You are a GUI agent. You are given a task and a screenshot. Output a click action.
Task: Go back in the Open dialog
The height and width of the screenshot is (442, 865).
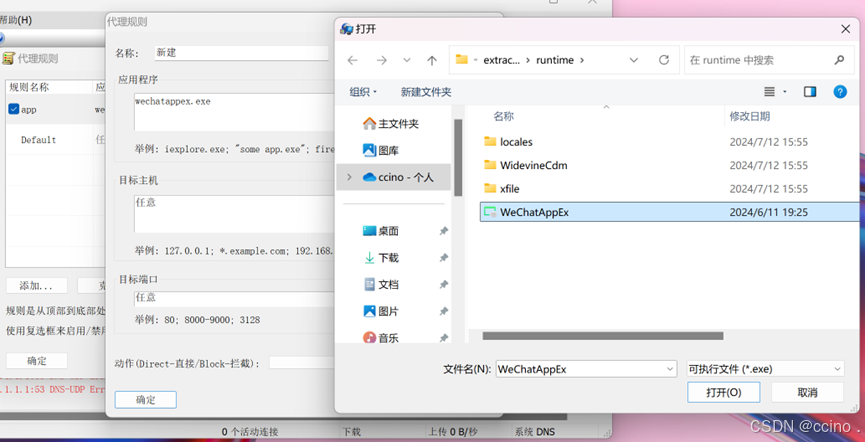(352, 61)
